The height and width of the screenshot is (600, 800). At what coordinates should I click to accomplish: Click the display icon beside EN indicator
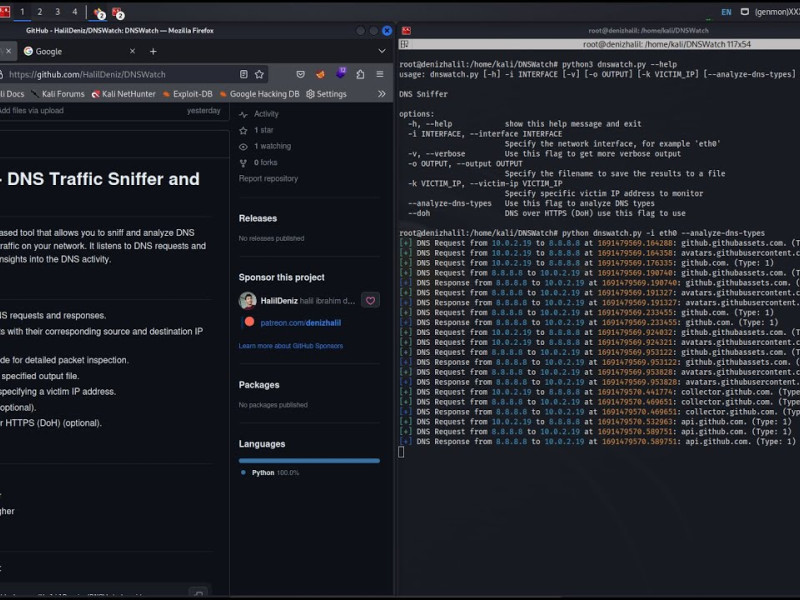745,12
